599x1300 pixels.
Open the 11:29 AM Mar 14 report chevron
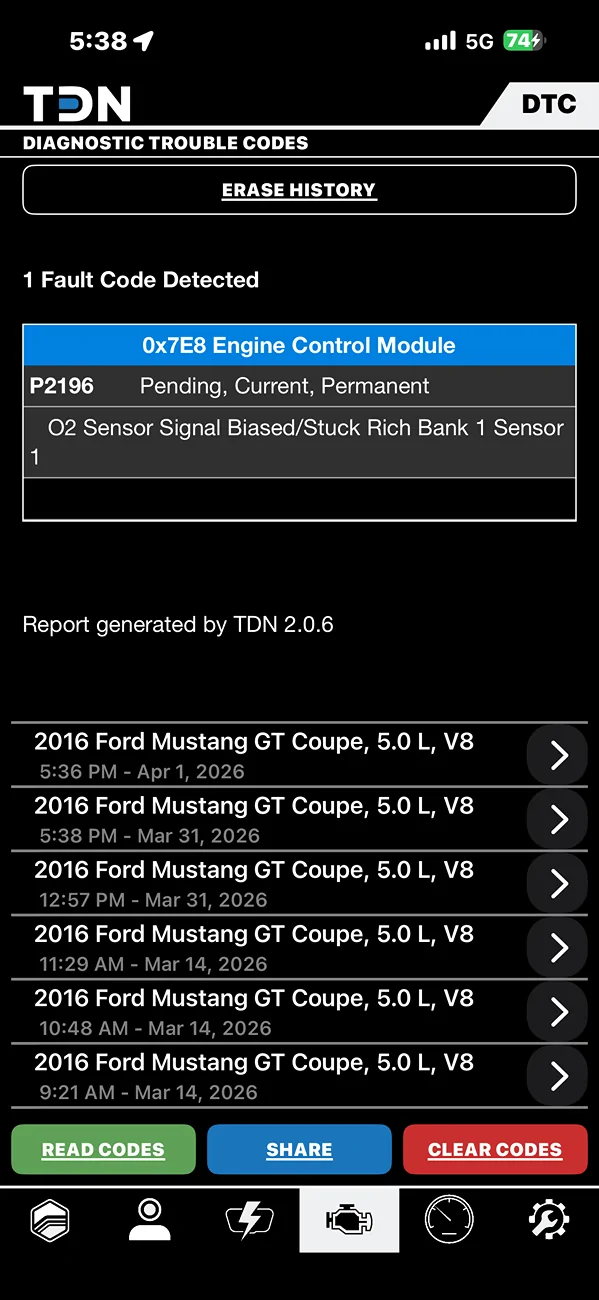(559, 948)
